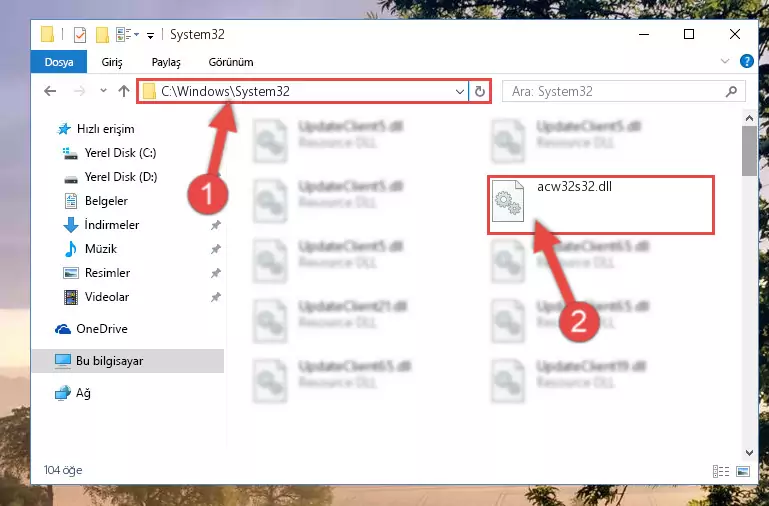Click the vertical scrollbar thumb
Image resolution: width=769 pixels, height=506 pixels.
click(749, 151)
